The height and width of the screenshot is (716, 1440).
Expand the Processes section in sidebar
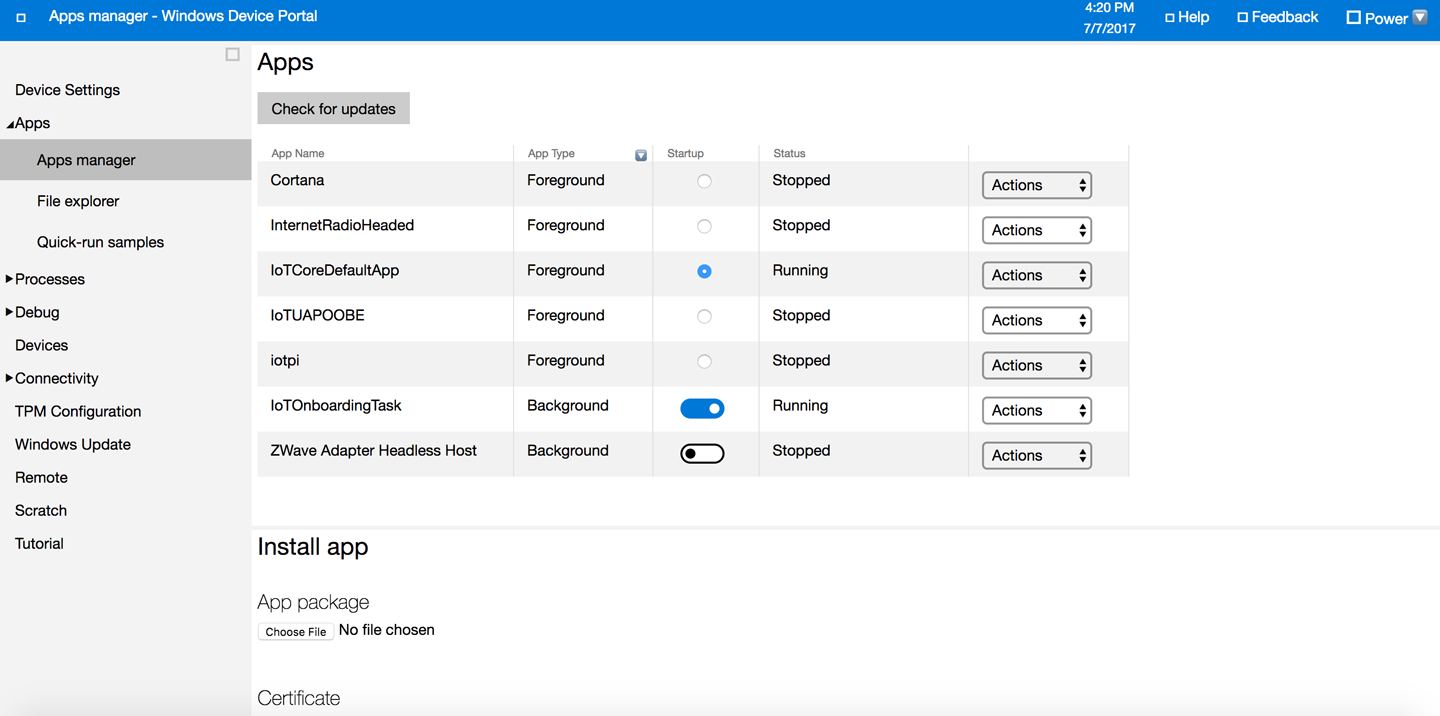[10, 279]
